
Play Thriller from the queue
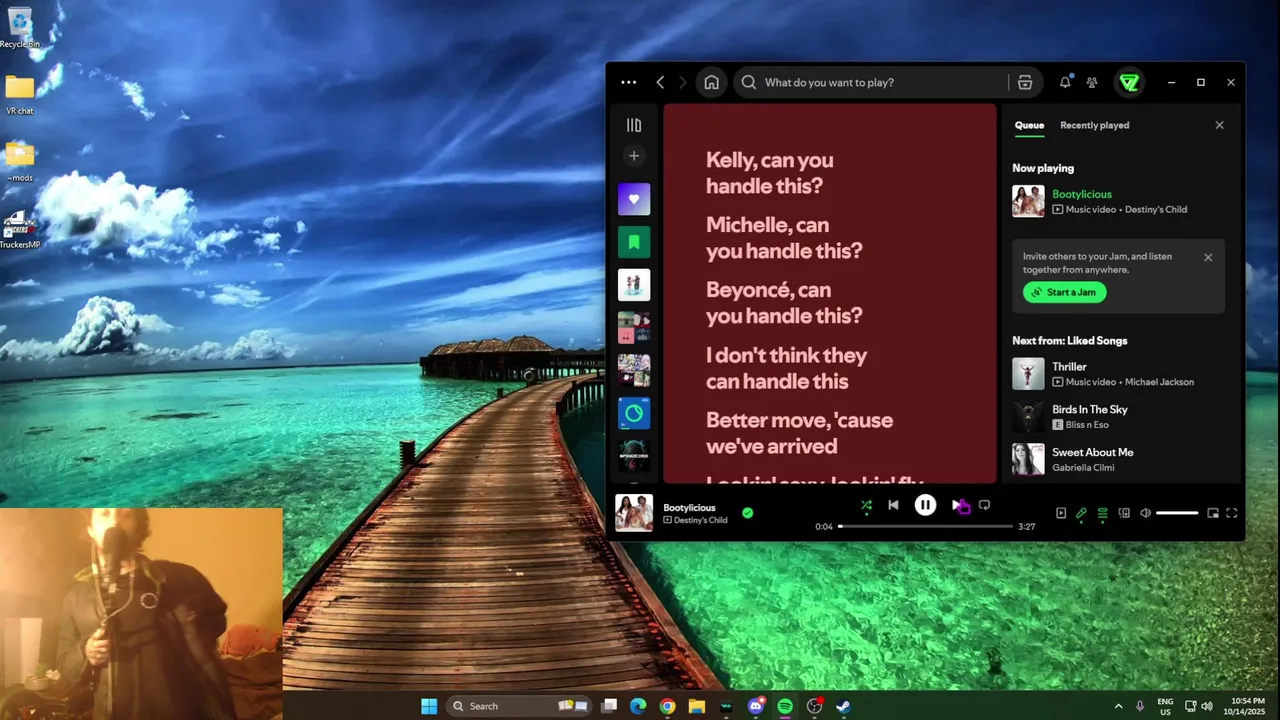pyautogui.click(x=1118, y=374)
